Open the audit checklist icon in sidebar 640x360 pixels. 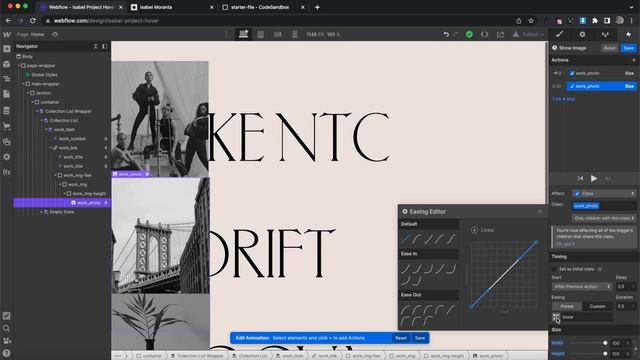(x=7, y=316)
